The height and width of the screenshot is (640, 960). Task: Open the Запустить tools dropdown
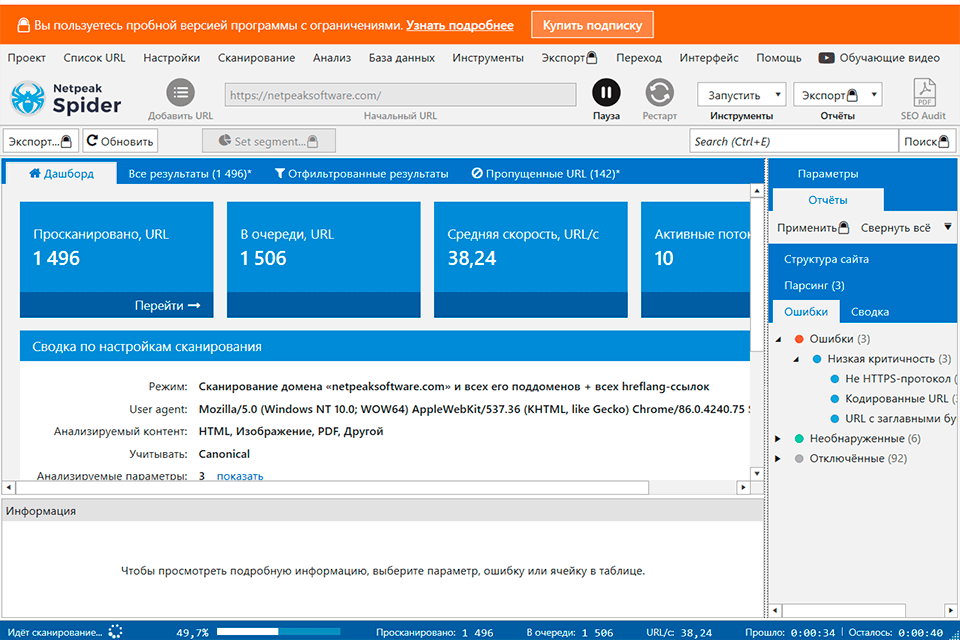pyautogui.click(x=741, y=95)
